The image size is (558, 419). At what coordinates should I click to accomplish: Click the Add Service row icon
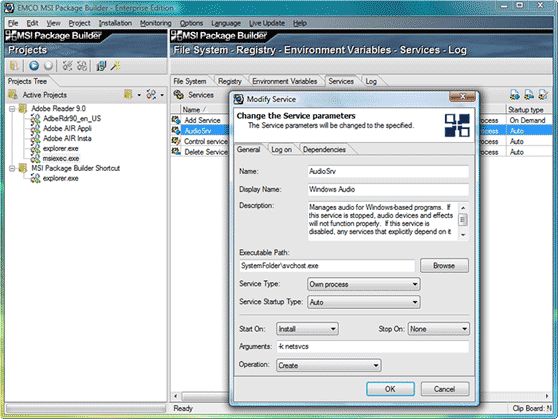point(176,120)
